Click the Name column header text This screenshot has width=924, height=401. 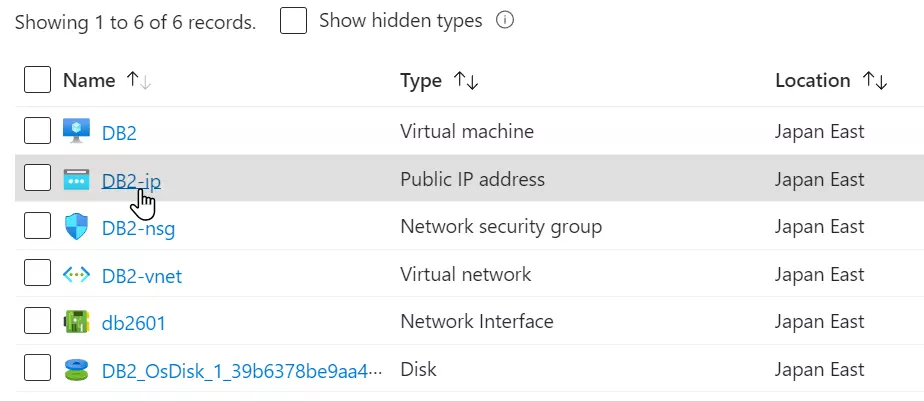click(89, 80)
